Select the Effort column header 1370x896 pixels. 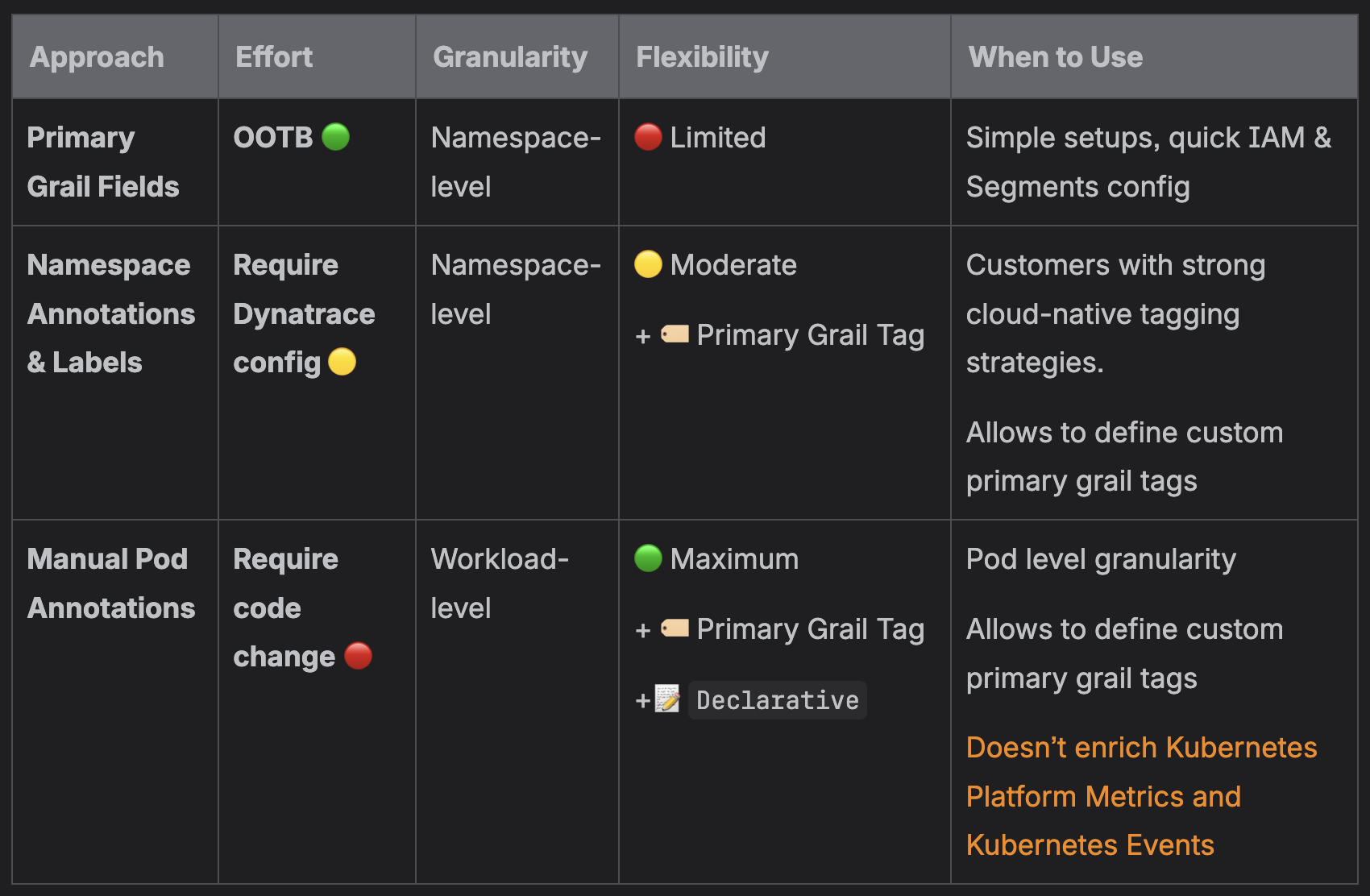(x=274, y=57)
